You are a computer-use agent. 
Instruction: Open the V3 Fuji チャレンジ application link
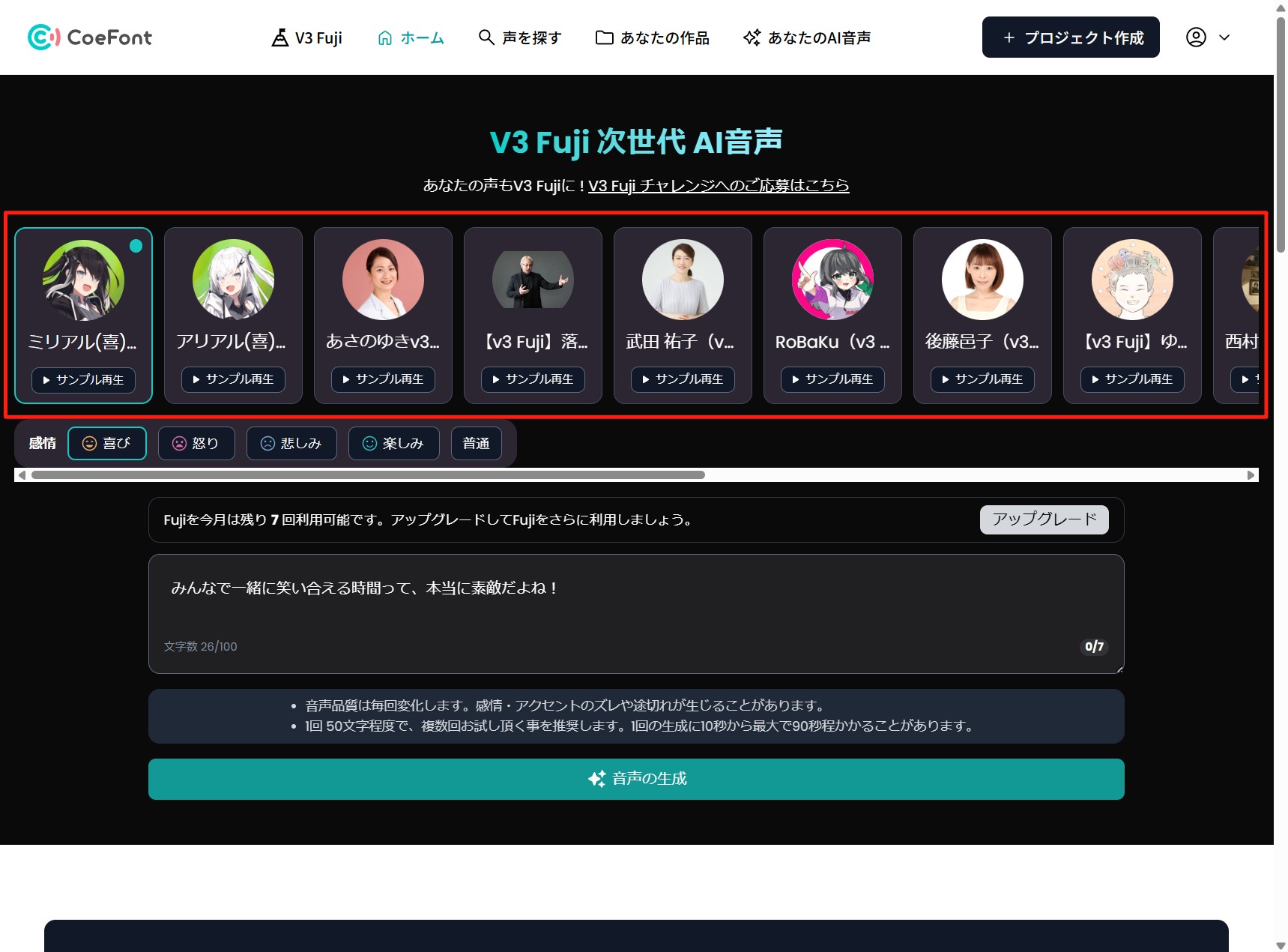coord(718,185)
